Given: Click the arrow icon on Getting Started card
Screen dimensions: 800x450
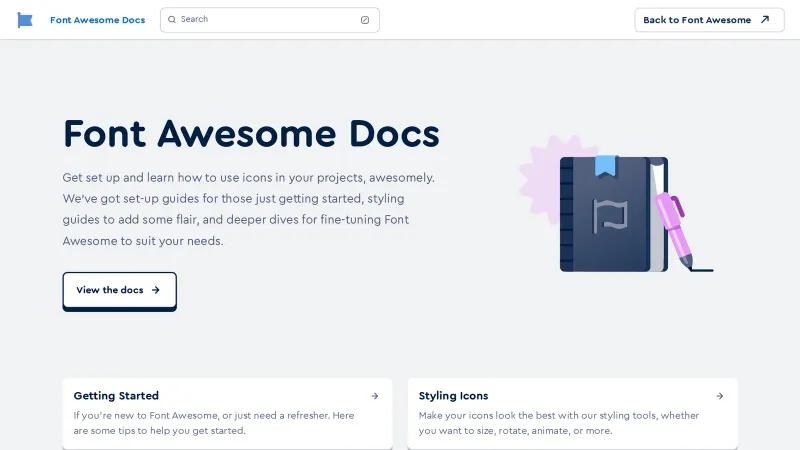Looking at the screenshot, I should [375, 396].
